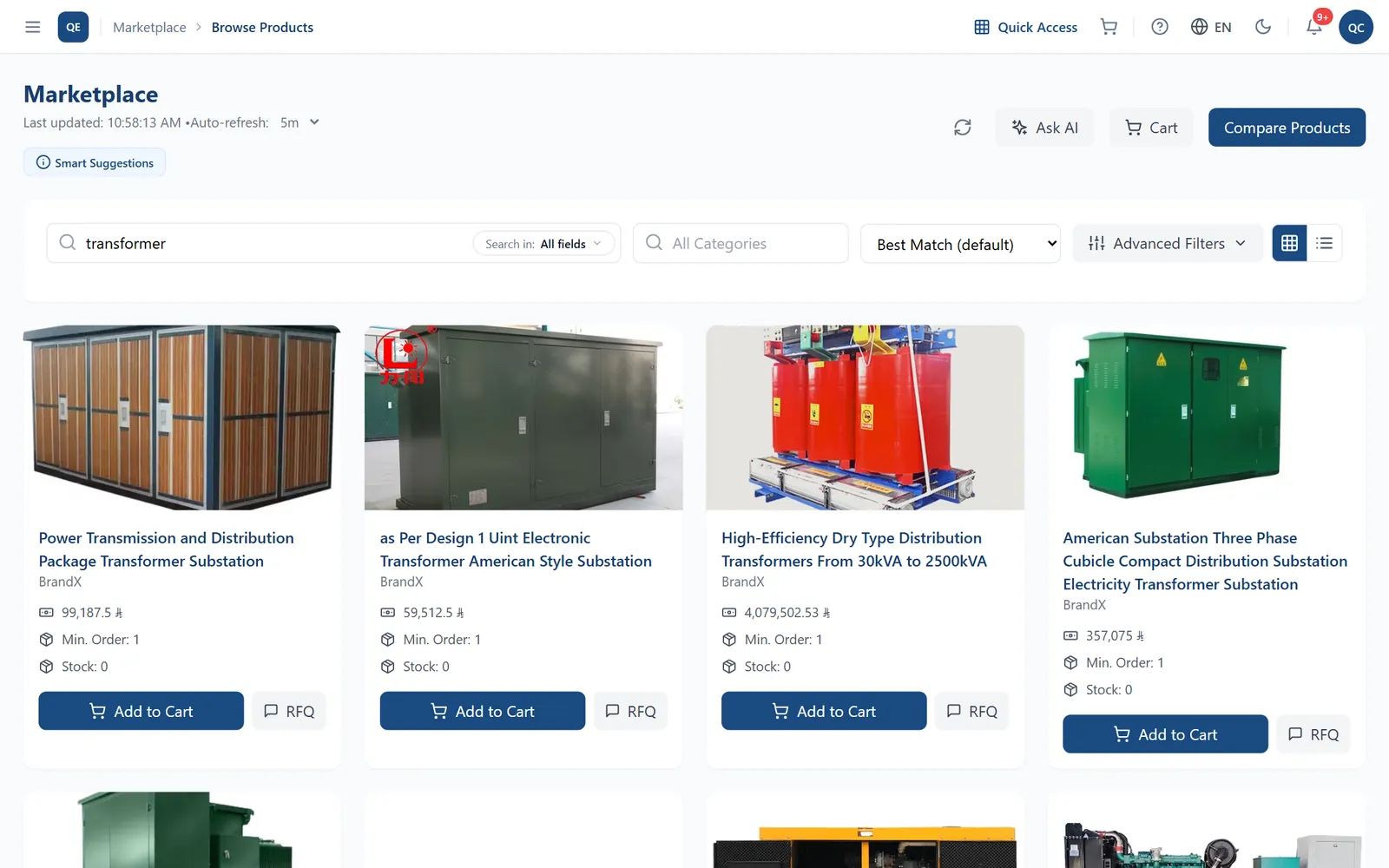Add American Style Substation transformer to cart
This screenshot has height=868, width=1389.
(483, 711)
